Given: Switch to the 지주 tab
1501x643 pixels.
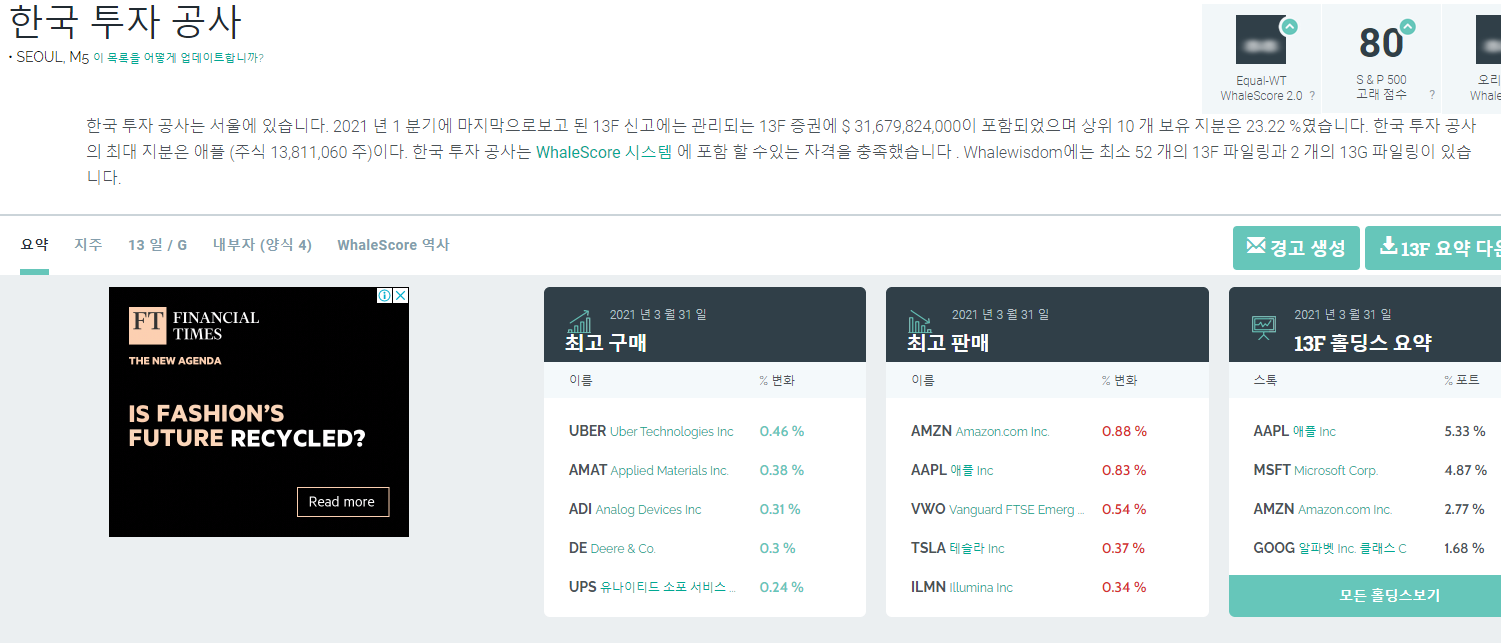Looking at the screenshot, I should pos(88,245).
